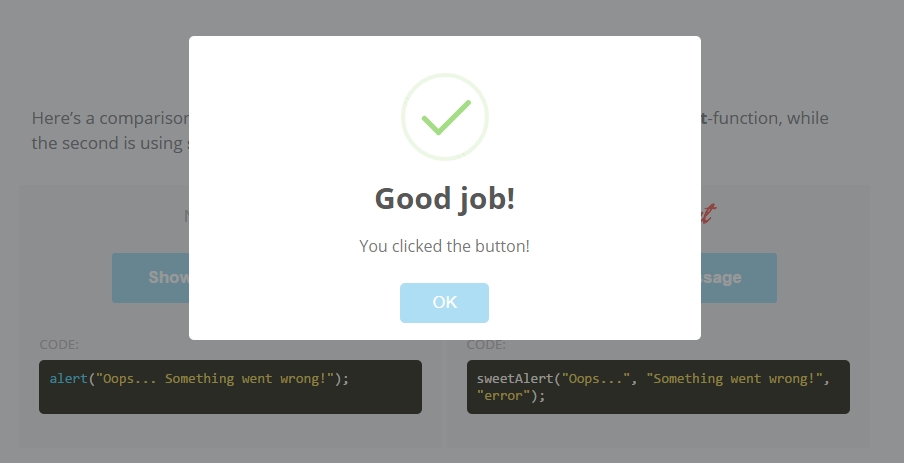Click the "You clicked the button!" message
Screen dimensions: 904x463
[444, 246]
